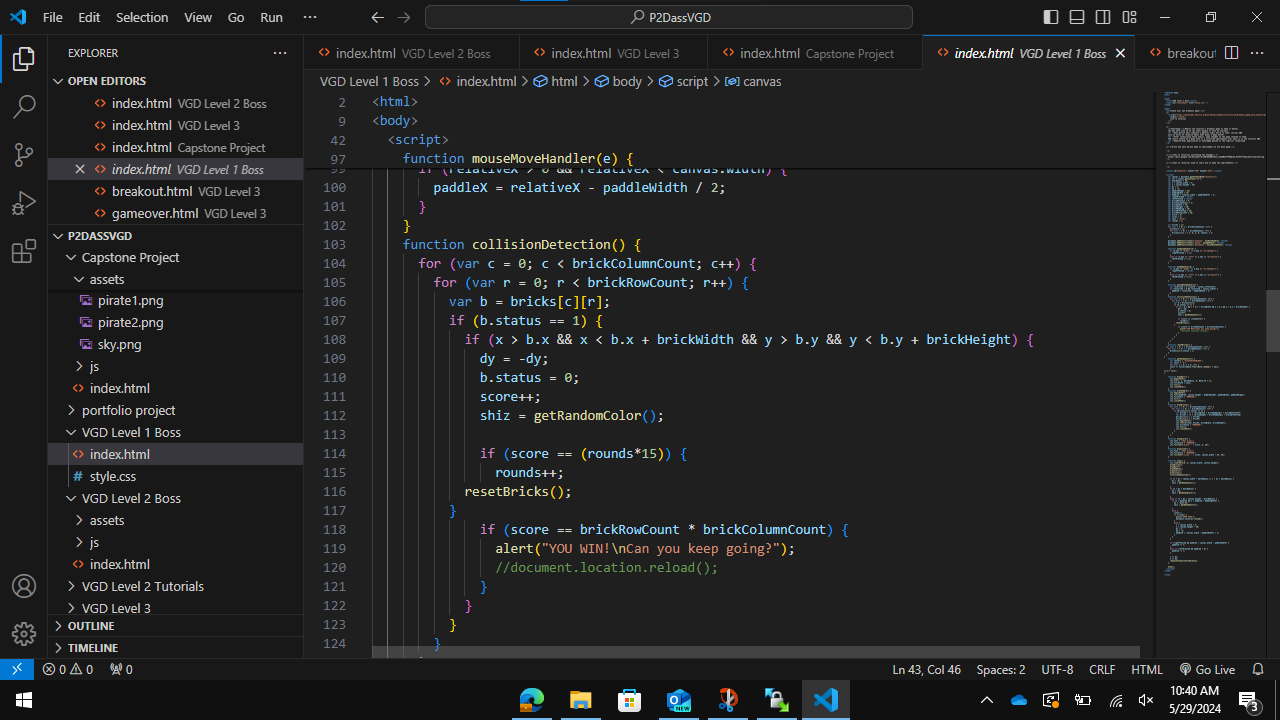
Task: Open the Run and Debug view
Action: (24, 204)
